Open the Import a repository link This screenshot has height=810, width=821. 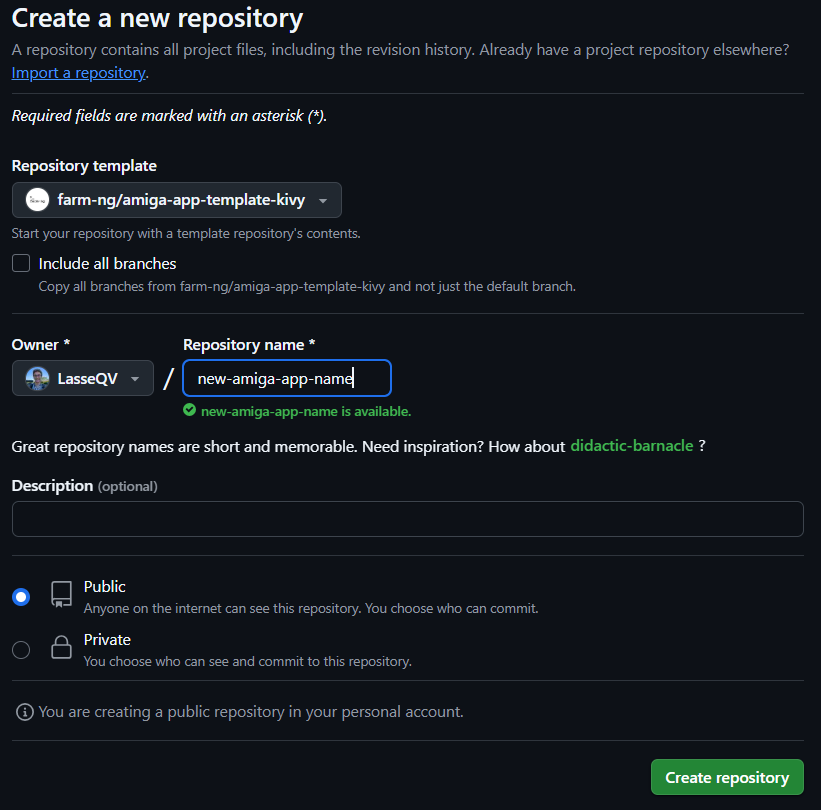point(79,73)
